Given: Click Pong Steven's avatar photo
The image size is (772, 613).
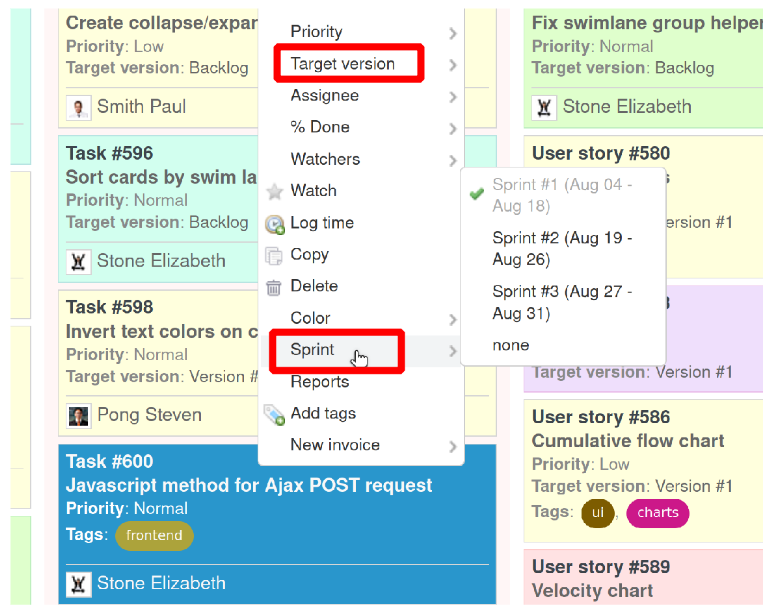Looking at the screenshot, I should 78,415.
